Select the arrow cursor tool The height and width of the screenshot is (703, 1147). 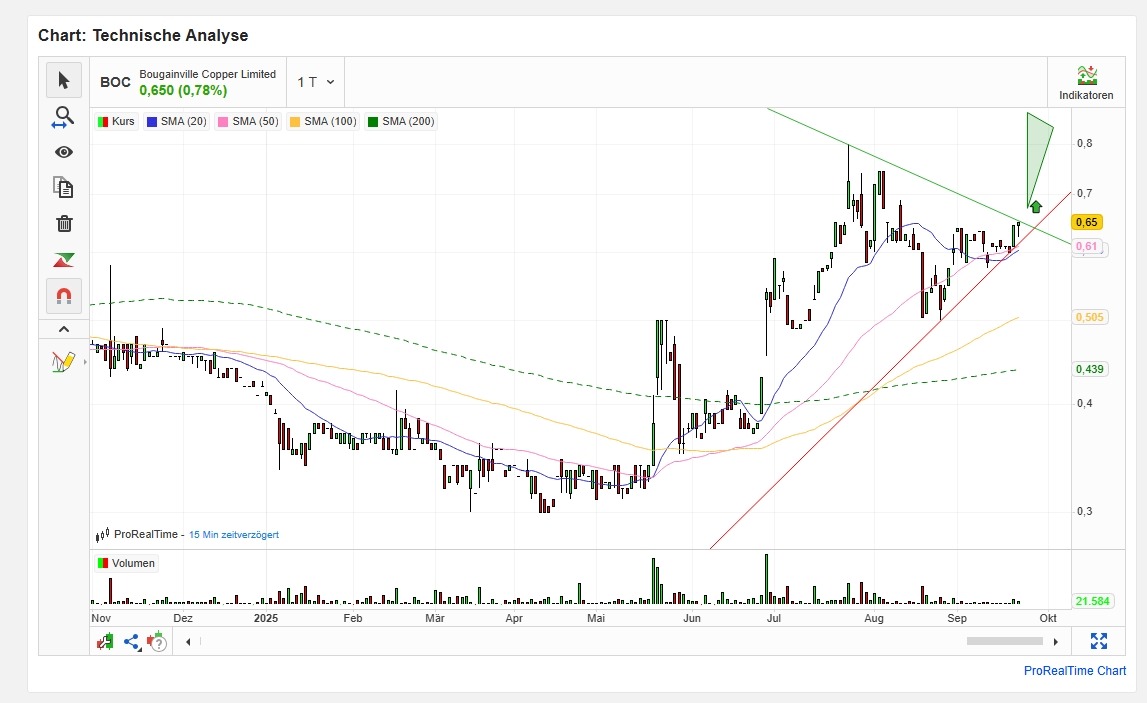[x=64, y=80]
